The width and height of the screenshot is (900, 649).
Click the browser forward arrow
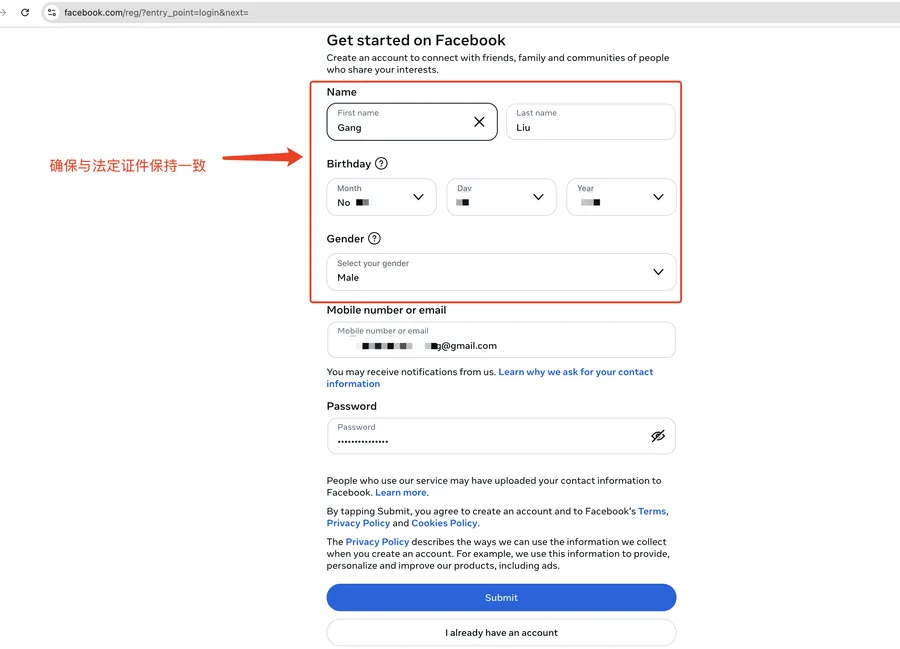pyautogui.click(x=3, y=12)
